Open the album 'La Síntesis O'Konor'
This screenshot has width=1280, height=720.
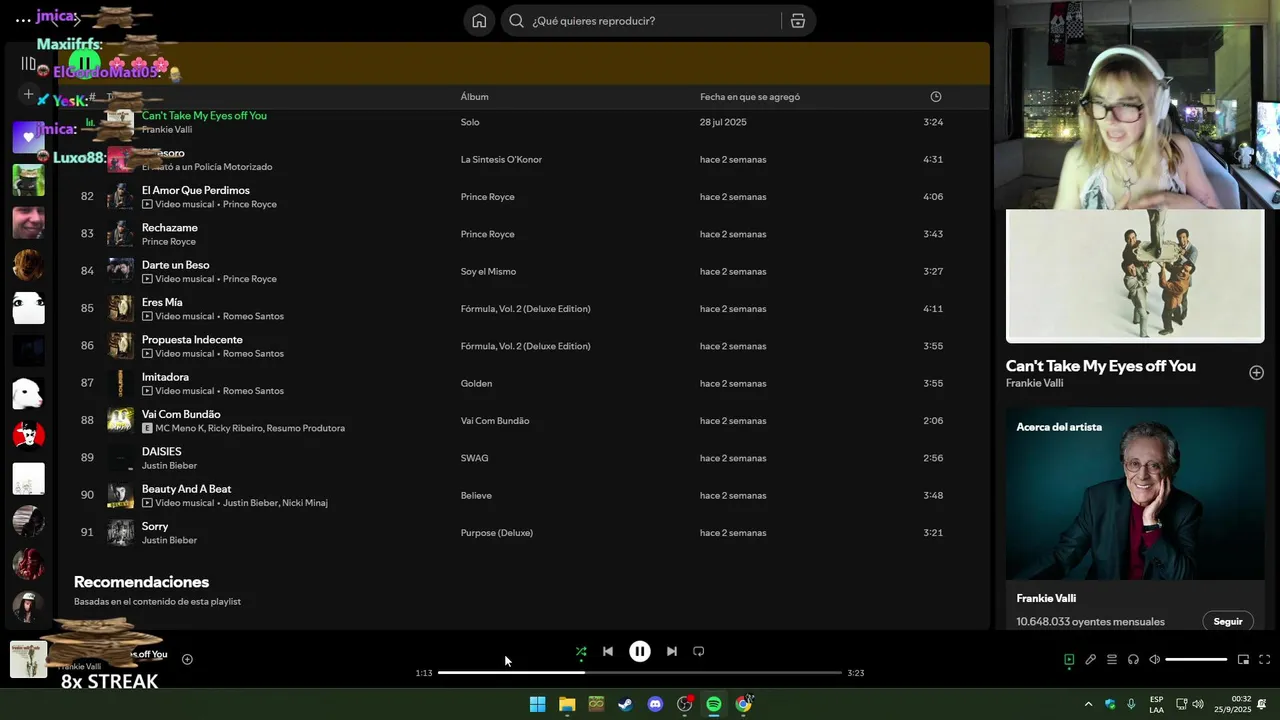(x=501, y=159)
